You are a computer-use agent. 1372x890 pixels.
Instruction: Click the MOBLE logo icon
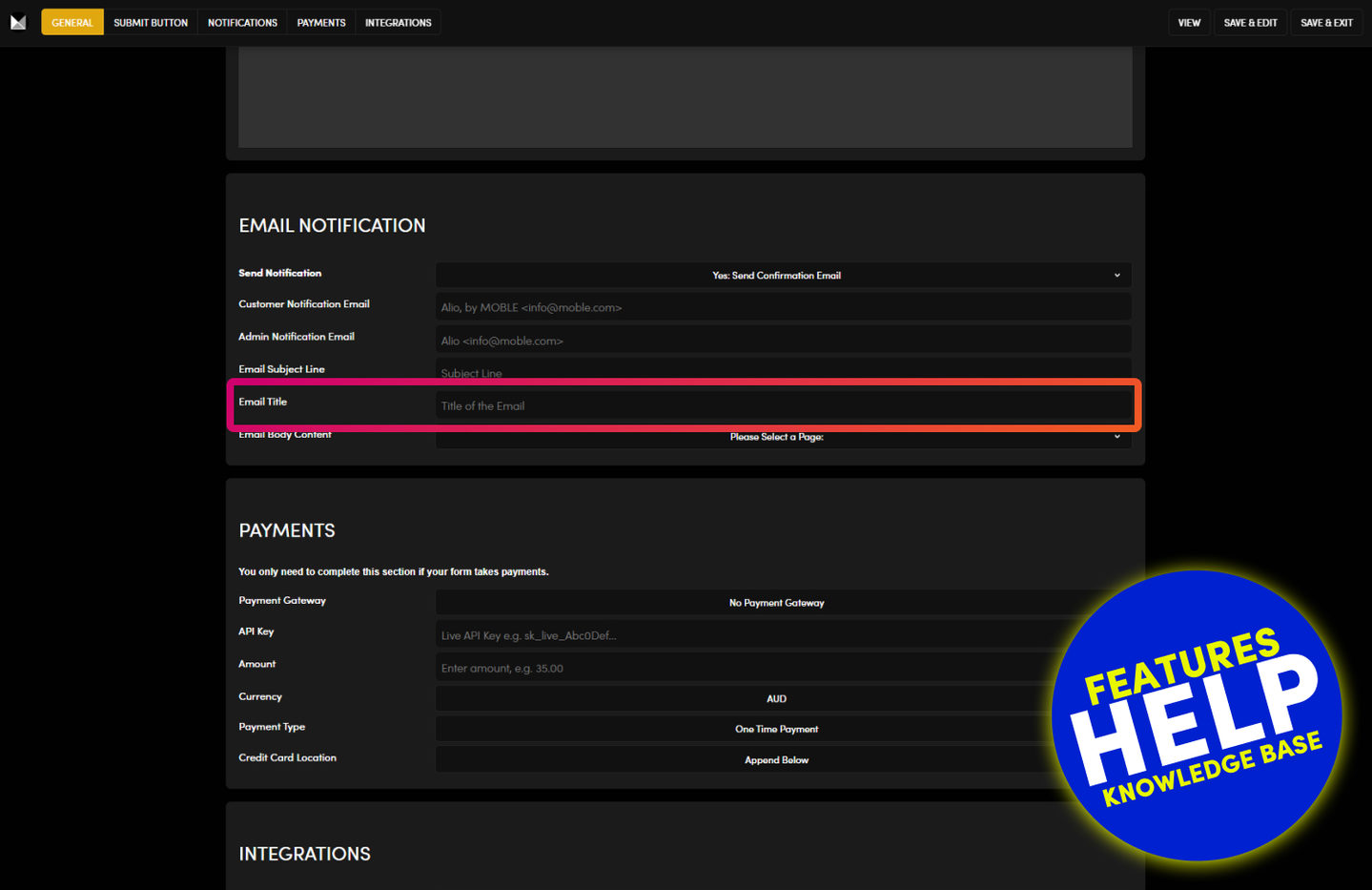pos(18,22)
